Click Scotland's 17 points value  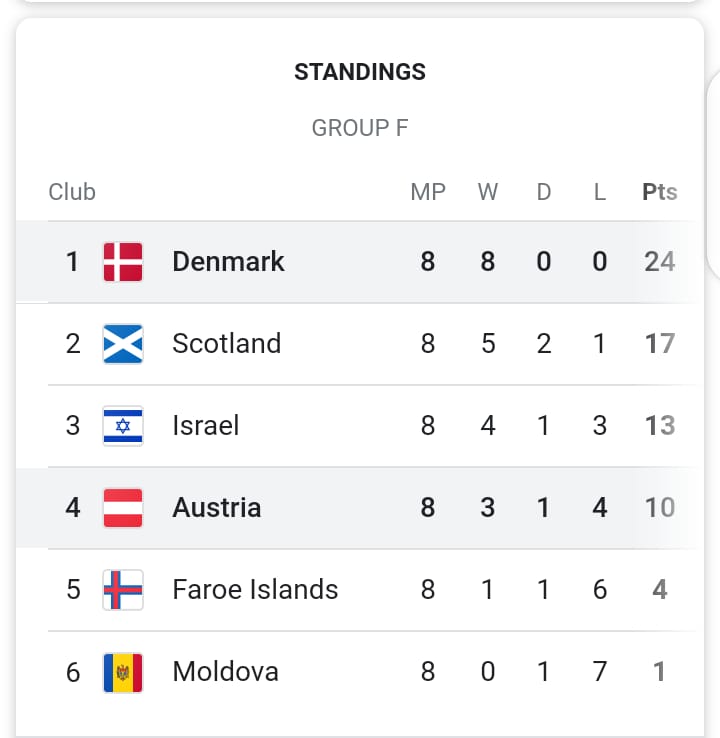click(659, 344)
